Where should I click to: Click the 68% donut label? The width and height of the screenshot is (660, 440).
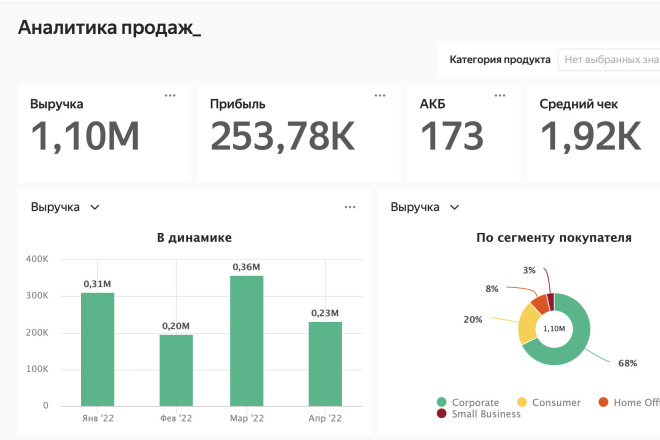(628, 363)
